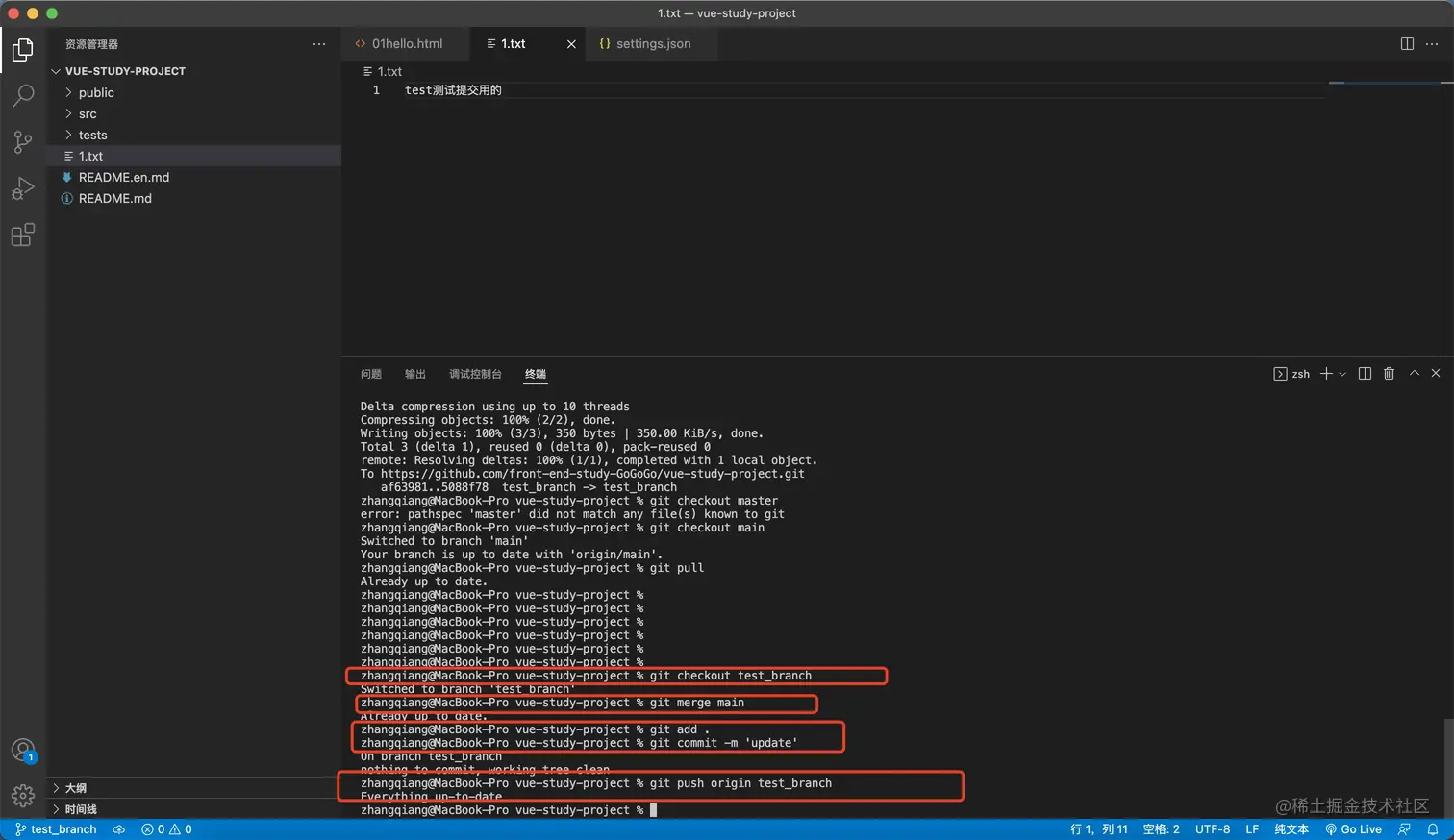
Task: Click the github.com repository URL in terminal
Action: click(x=592, y=474)
